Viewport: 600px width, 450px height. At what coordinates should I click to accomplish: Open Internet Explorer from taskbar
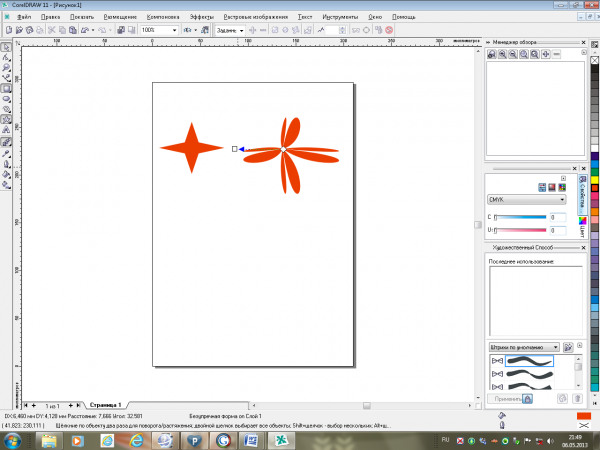coord(136,440)
